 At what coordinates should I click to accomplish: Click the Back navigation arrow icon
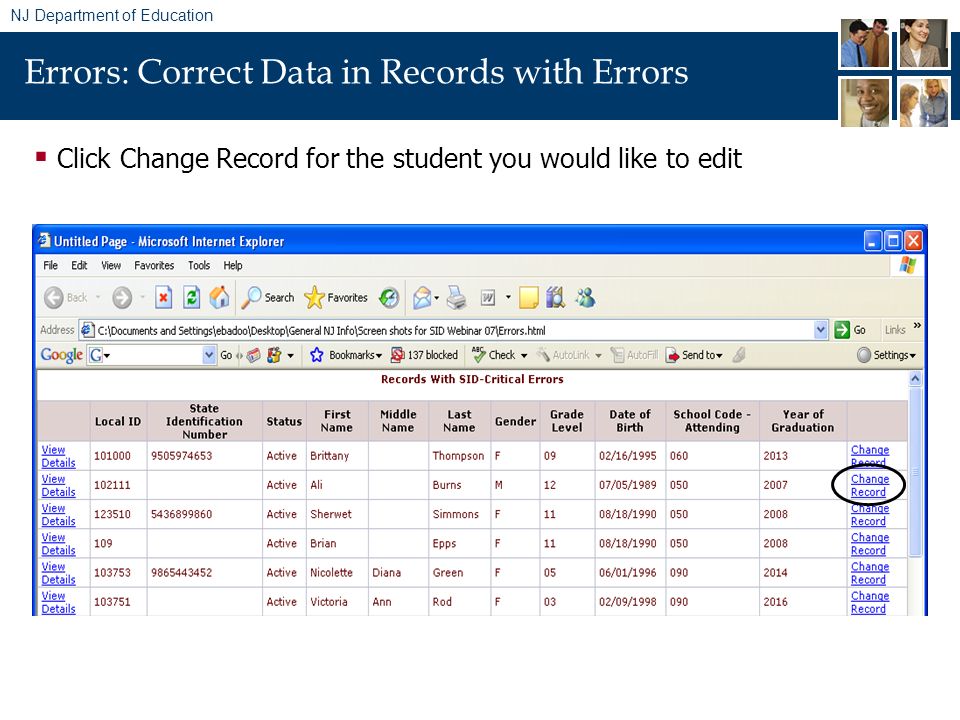tap(54, 298)
